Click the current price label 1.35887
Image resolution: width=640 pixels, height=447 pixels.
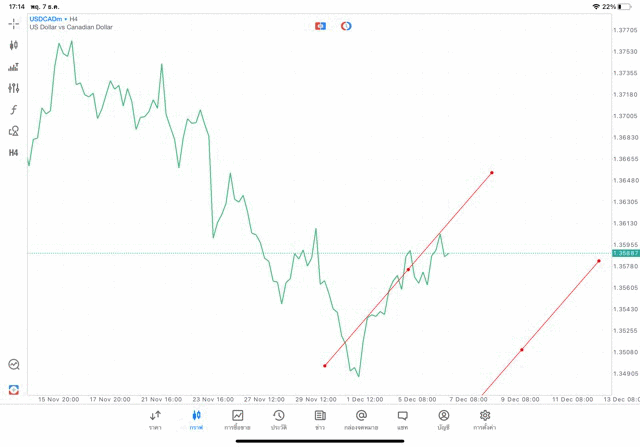tap(624, 253)
